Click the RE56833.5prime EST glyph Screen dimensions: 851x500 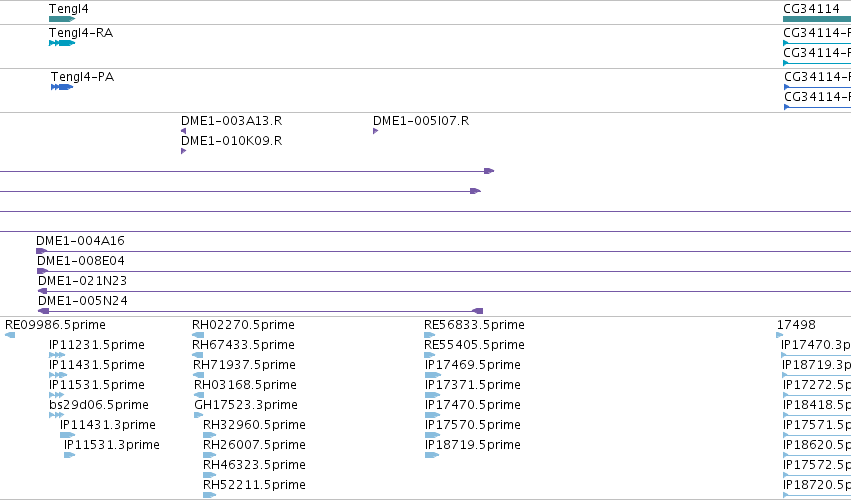click(x=430, y=335)
